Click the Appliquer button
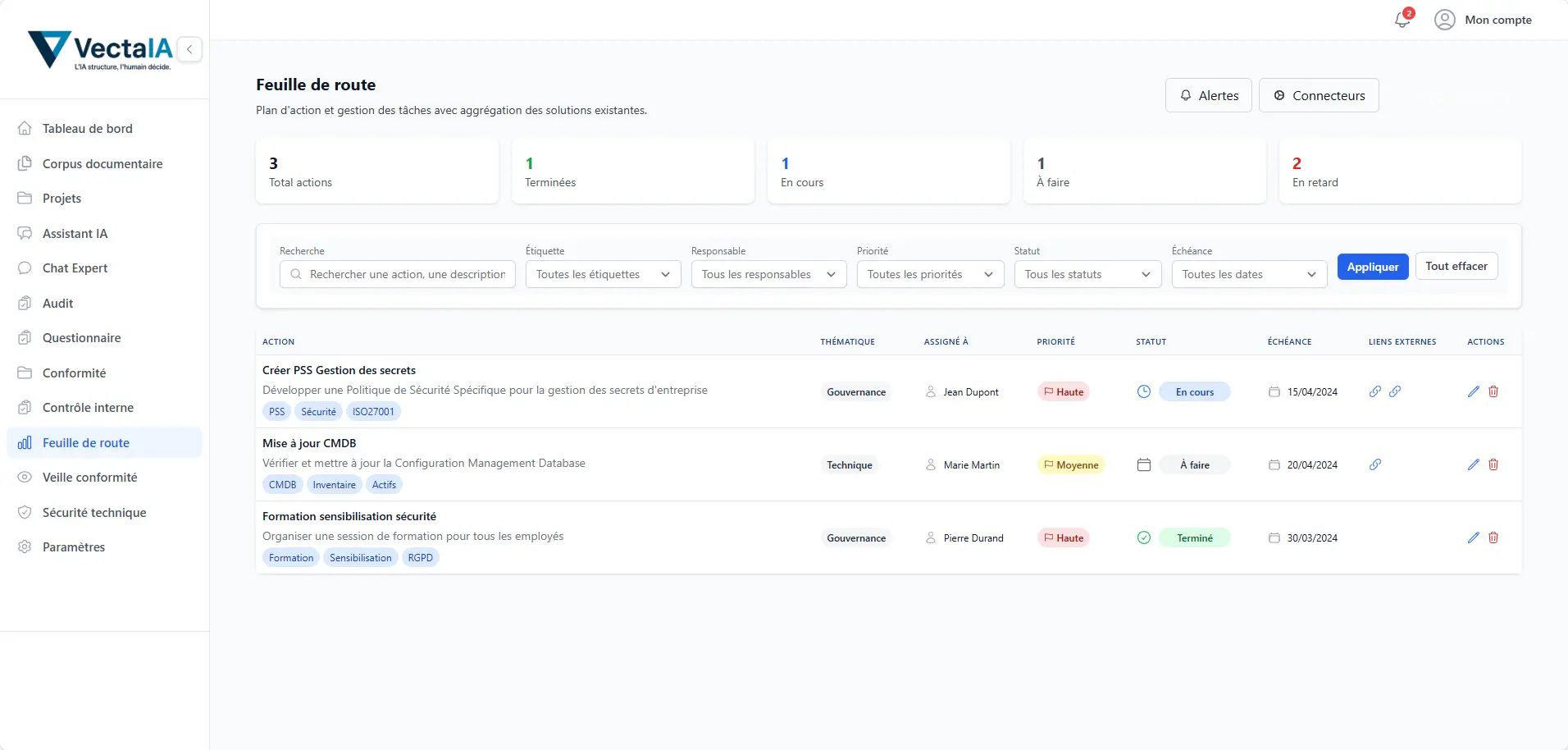This screenshot has height=750, width=1568. point(1373,267)
